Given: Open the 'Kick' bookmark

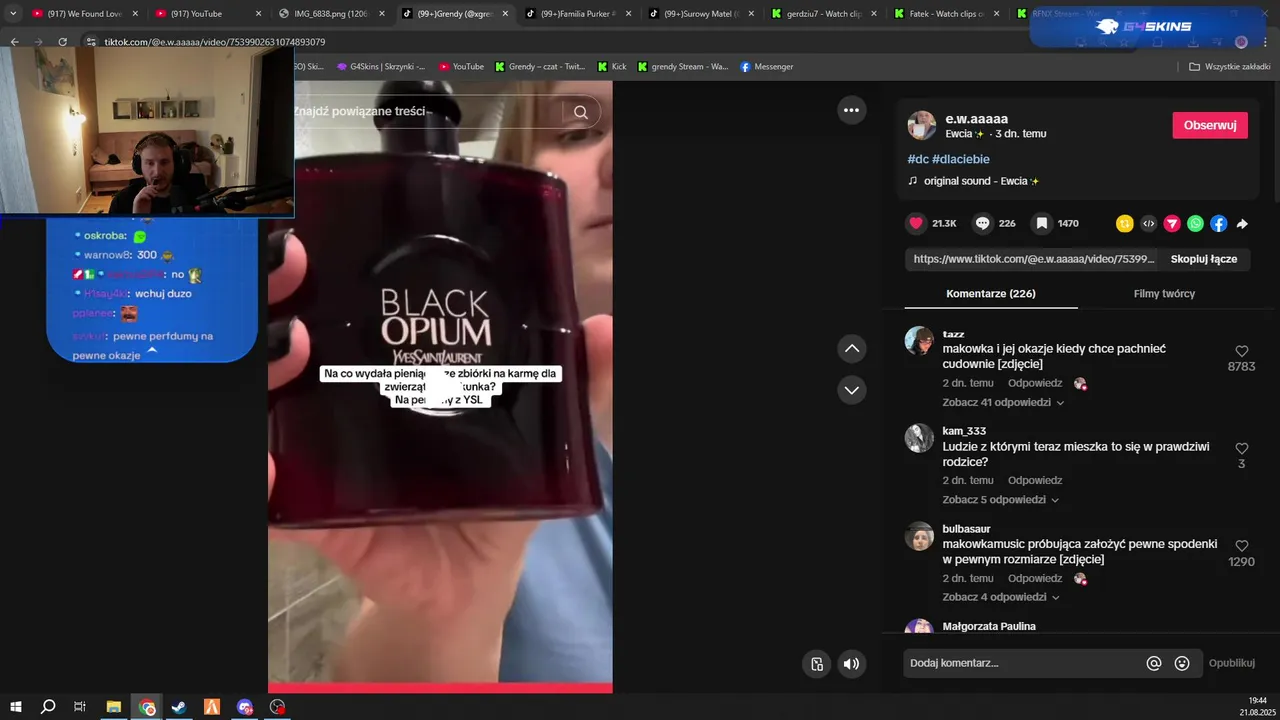Looking at the screenshot, I should point(612,67).
